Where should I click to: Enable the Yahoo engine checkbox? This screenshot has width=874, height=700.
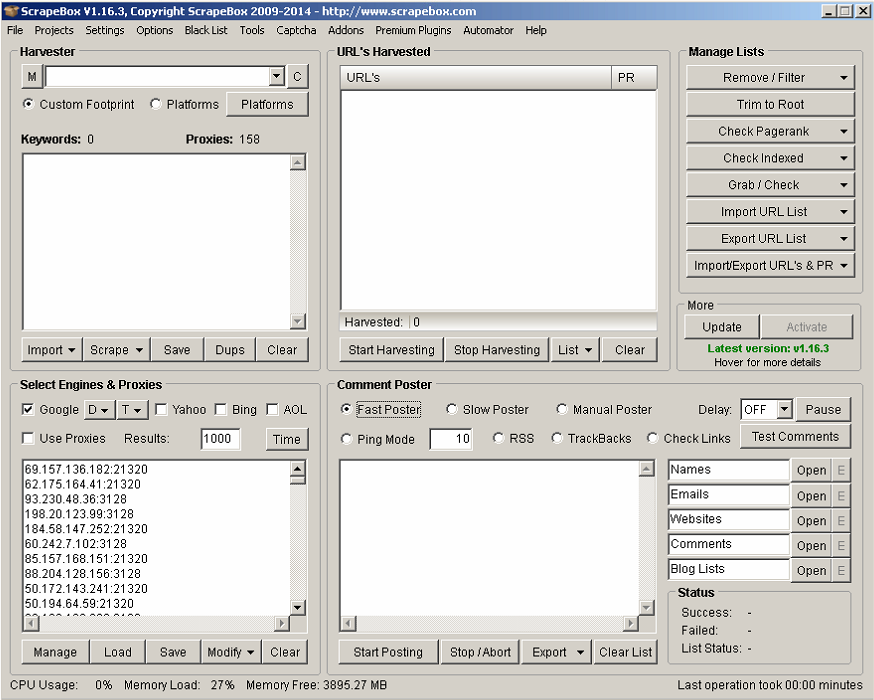(x=161, y=410)
